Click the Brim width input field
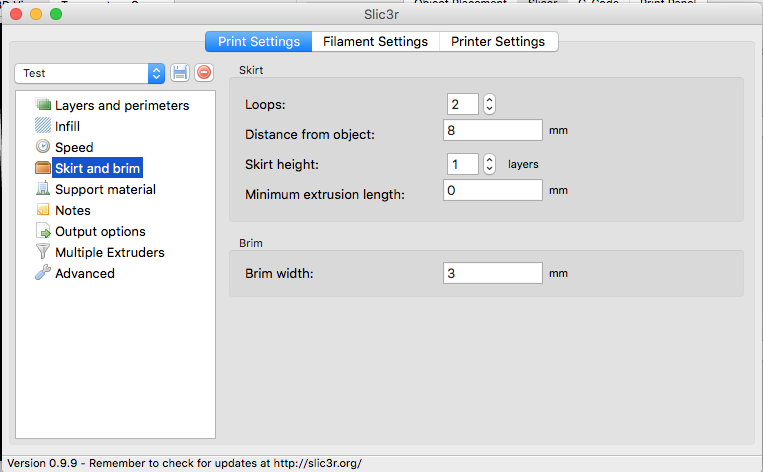 point(493,273)
